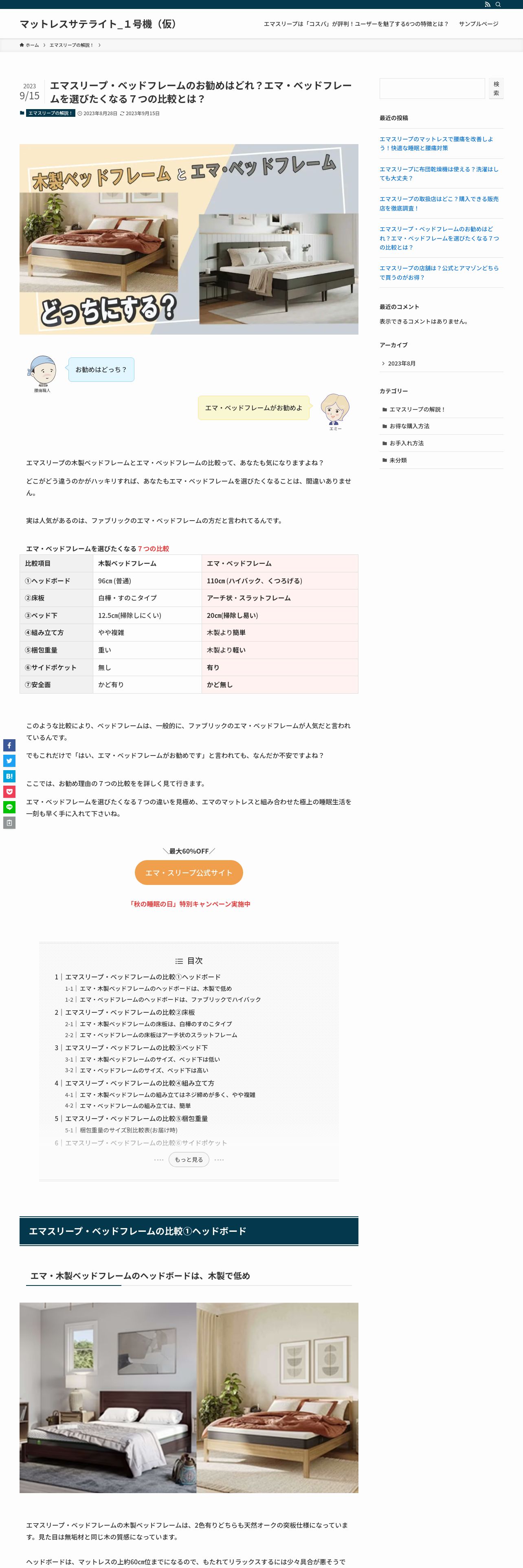Click the hero image どっちにする?
This screenshot has height=1568, width=523.
tap(189, 239)
